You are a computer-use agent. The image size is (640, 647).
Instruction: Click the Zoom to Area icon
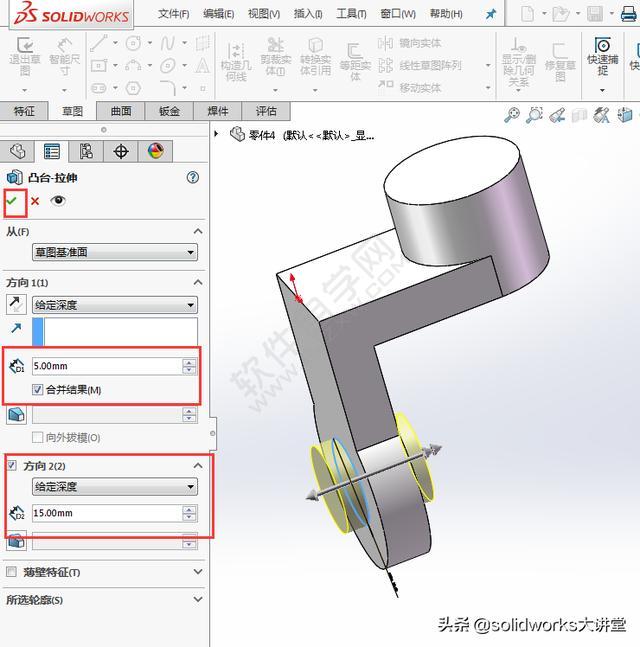point(534,115)
